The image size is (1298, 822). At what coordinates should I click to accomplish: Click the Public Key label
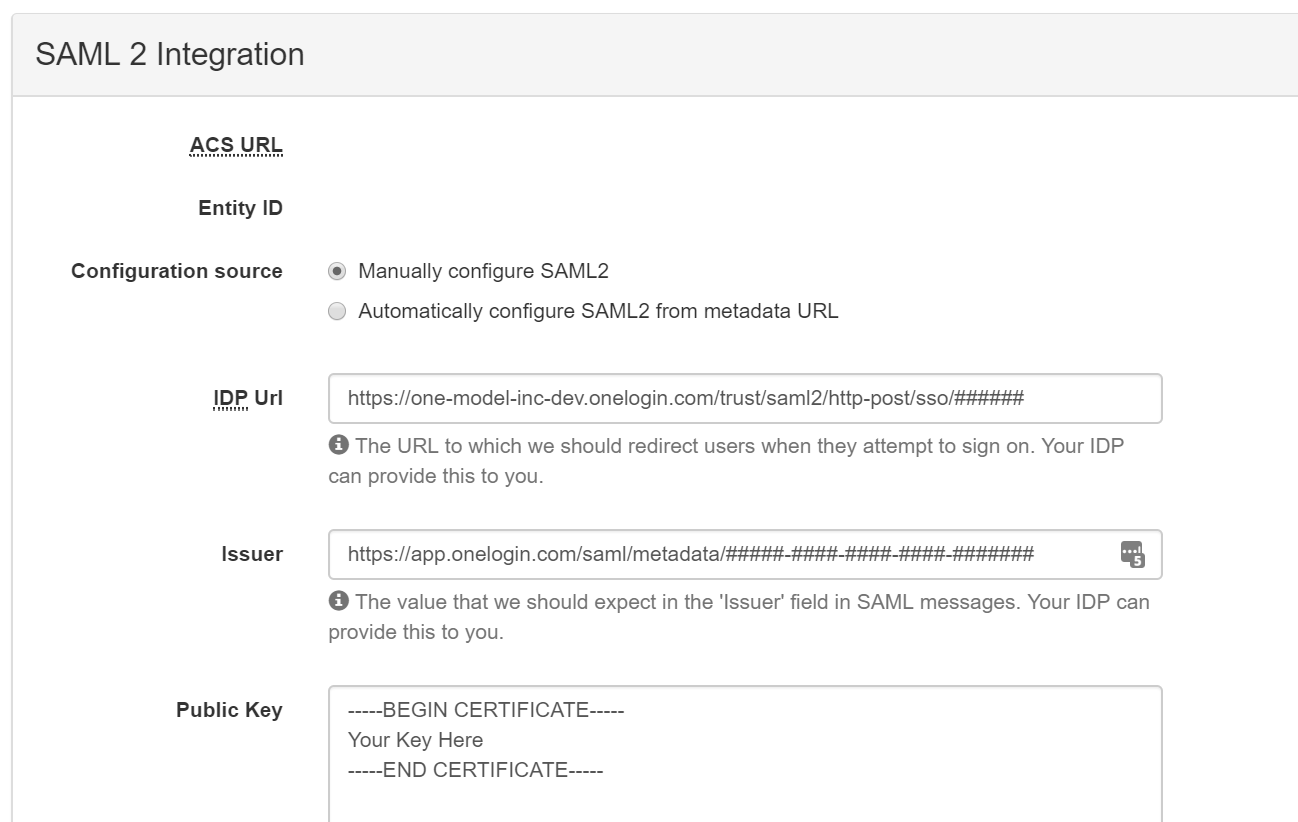[229, 710]
